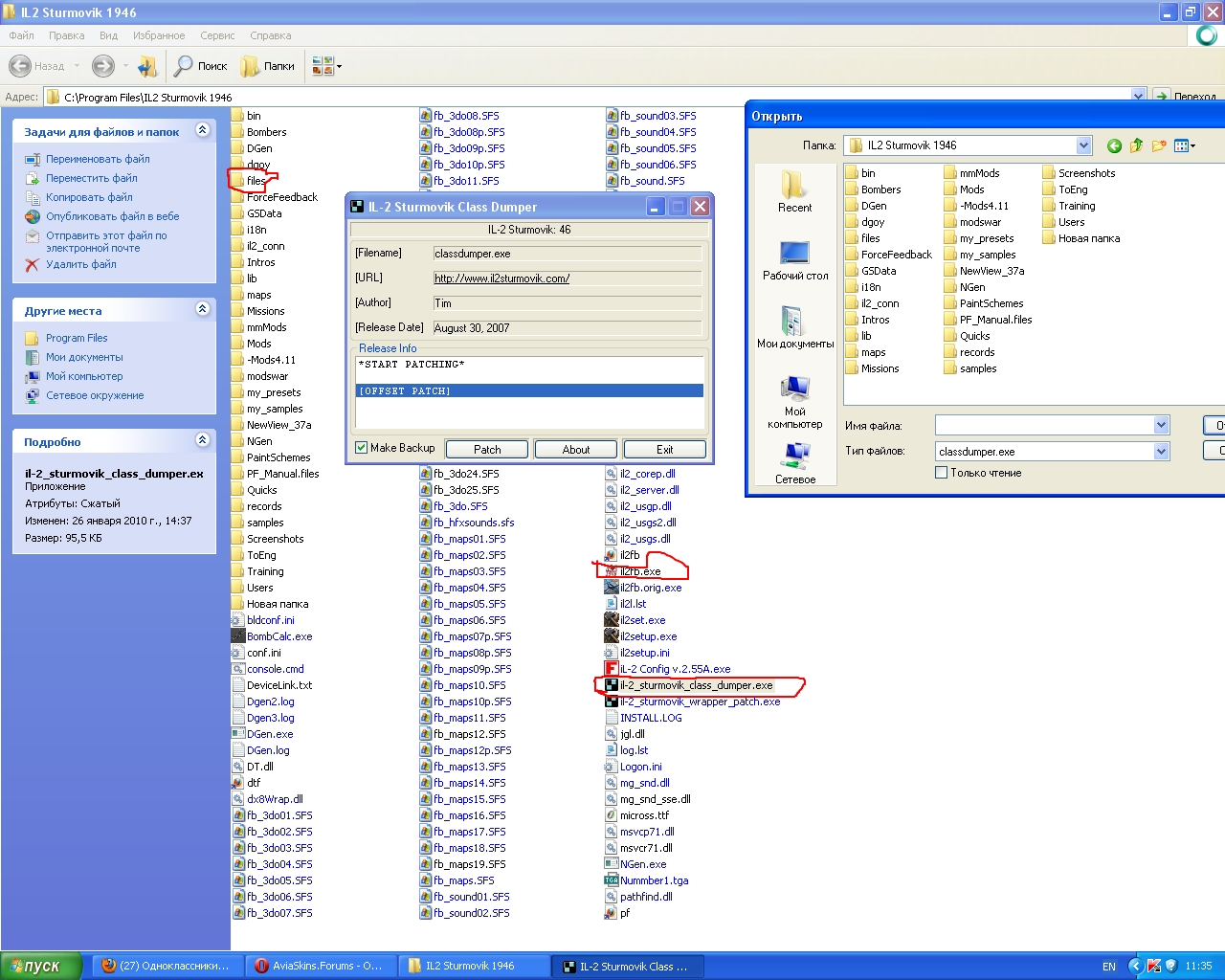Screen dimensions: 1225x980
Task: Open the il2sturmovik.com URL link
Action: click(501, 278)
